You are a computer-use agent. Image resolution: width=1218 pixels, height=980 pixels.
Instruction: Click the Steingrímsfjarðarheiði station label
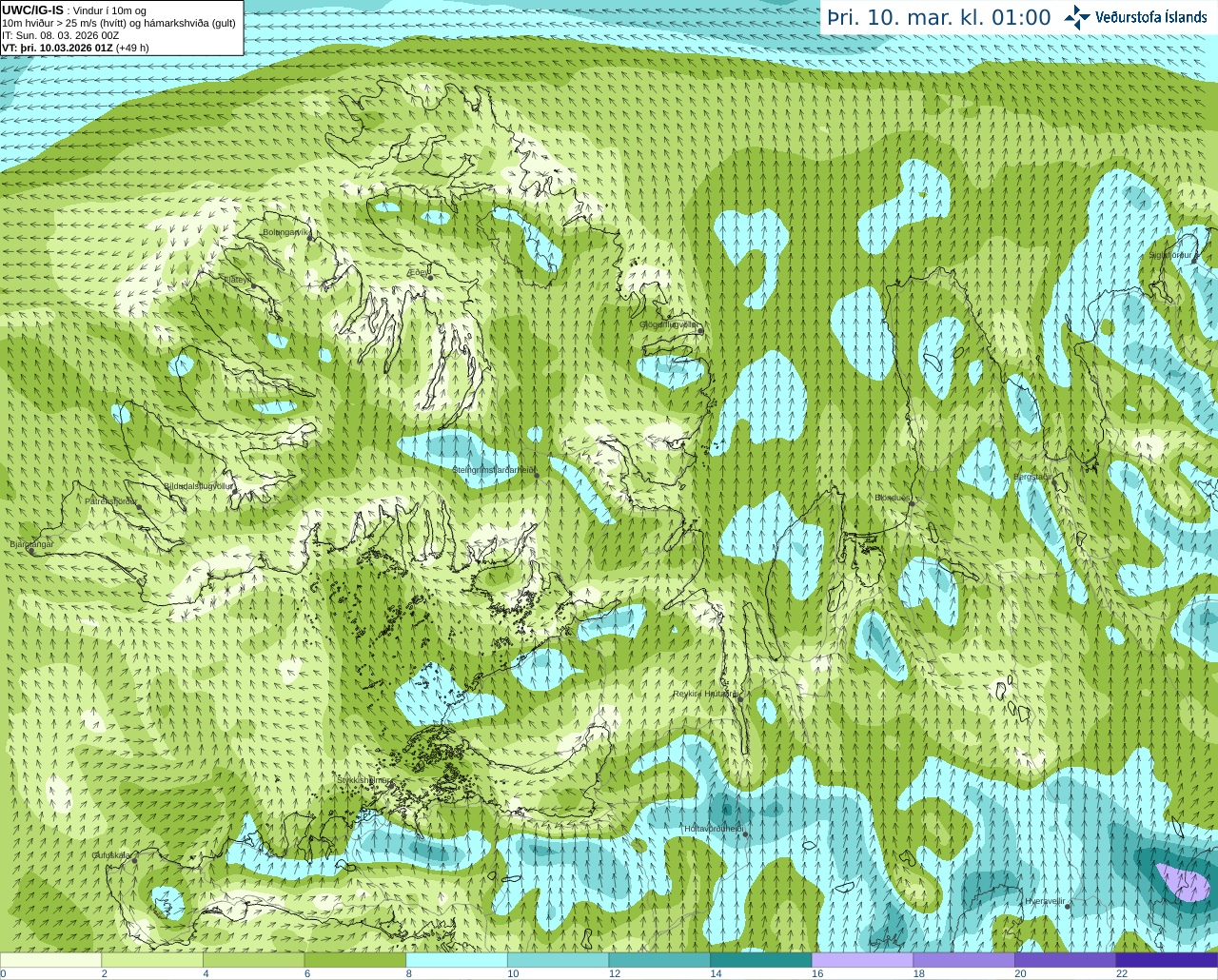[493, 470]
